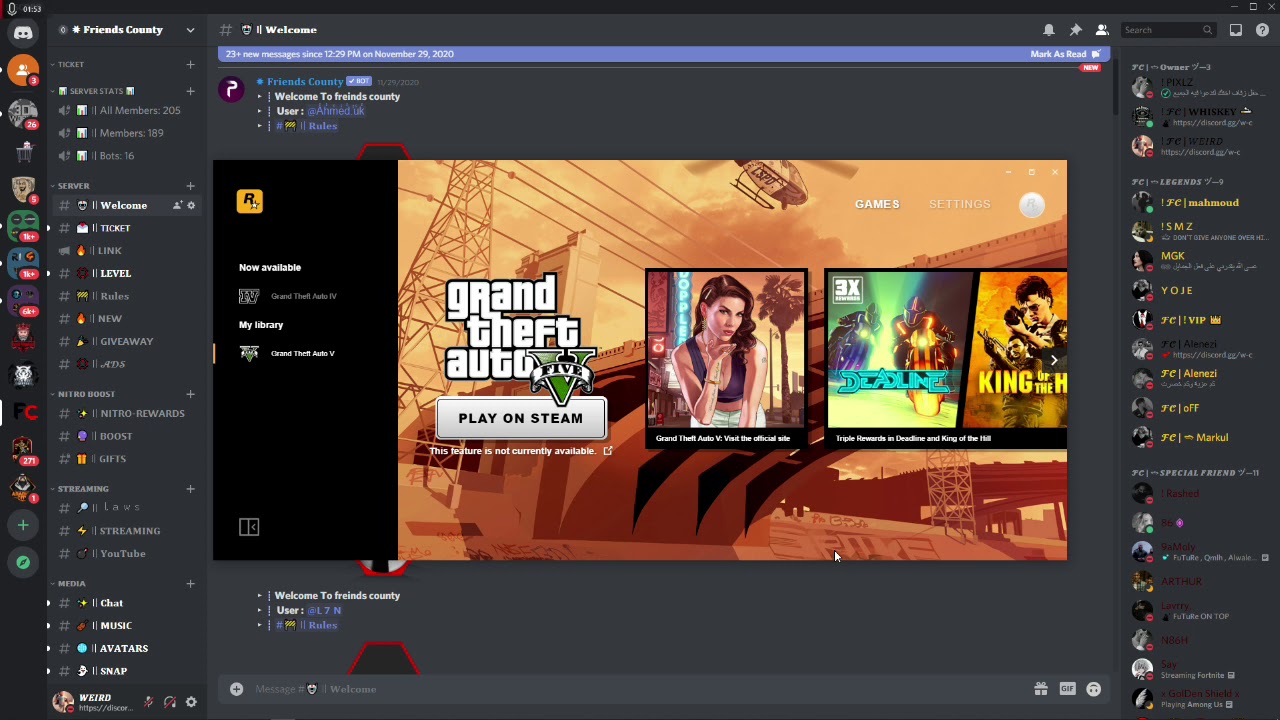Expand the Chat channel arrow

48,603
